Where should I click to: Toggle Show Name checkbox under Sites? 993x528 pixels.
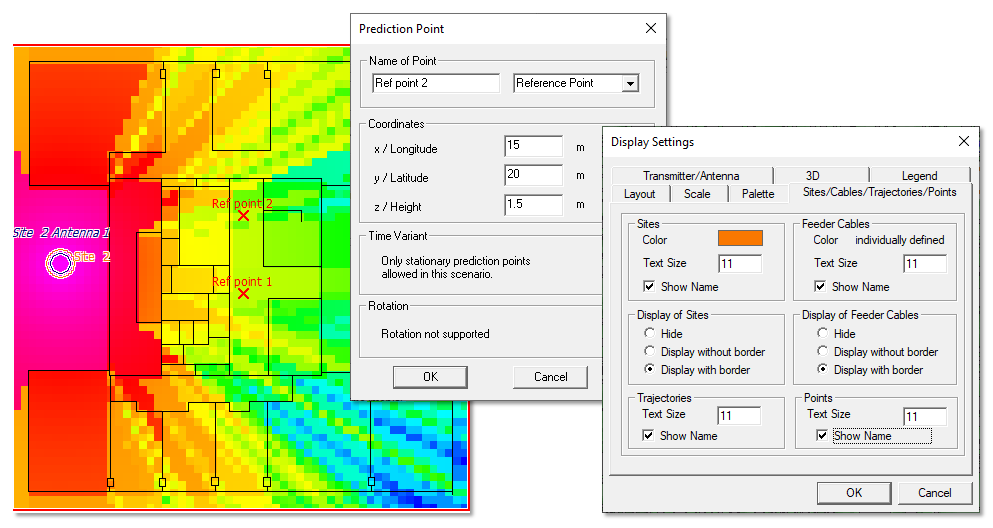point(650,287)
